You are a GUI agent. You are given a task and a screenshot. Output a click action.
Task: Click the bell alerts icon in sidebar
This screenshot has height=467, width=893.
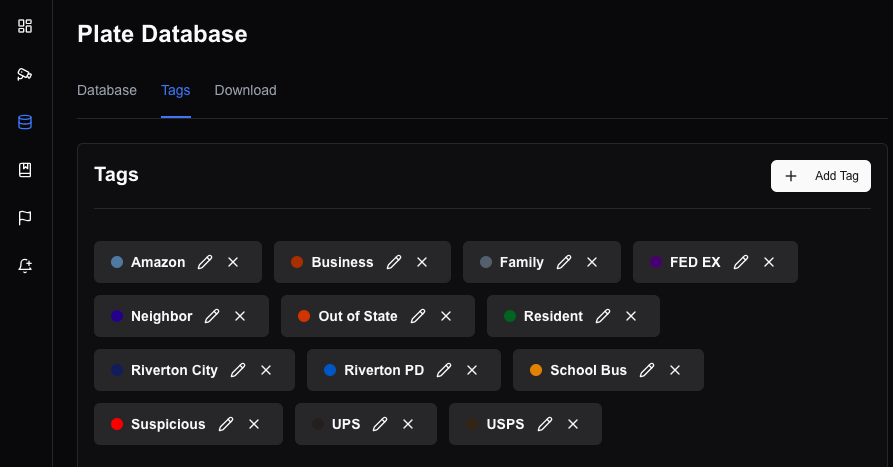pyautogui.click(x=25, y=266)
